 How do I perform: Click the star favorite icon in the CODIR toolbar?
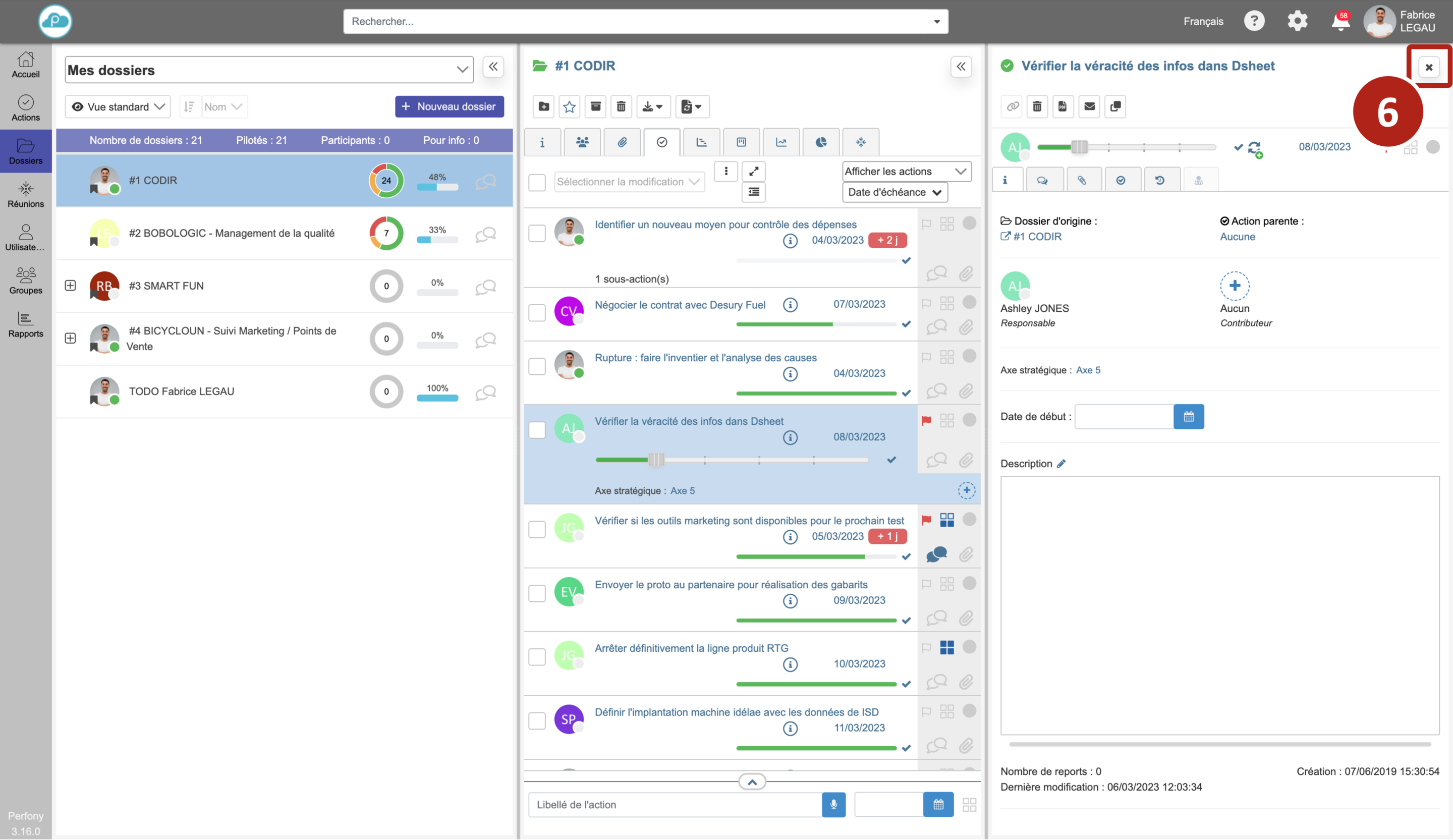569,106
